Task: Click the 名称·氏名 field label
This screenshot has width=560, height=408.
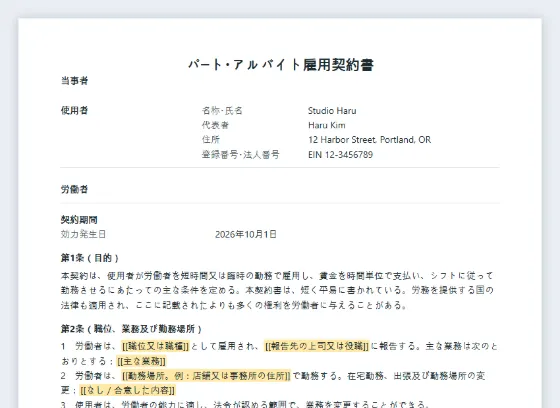Action: [x=222, y=111]
